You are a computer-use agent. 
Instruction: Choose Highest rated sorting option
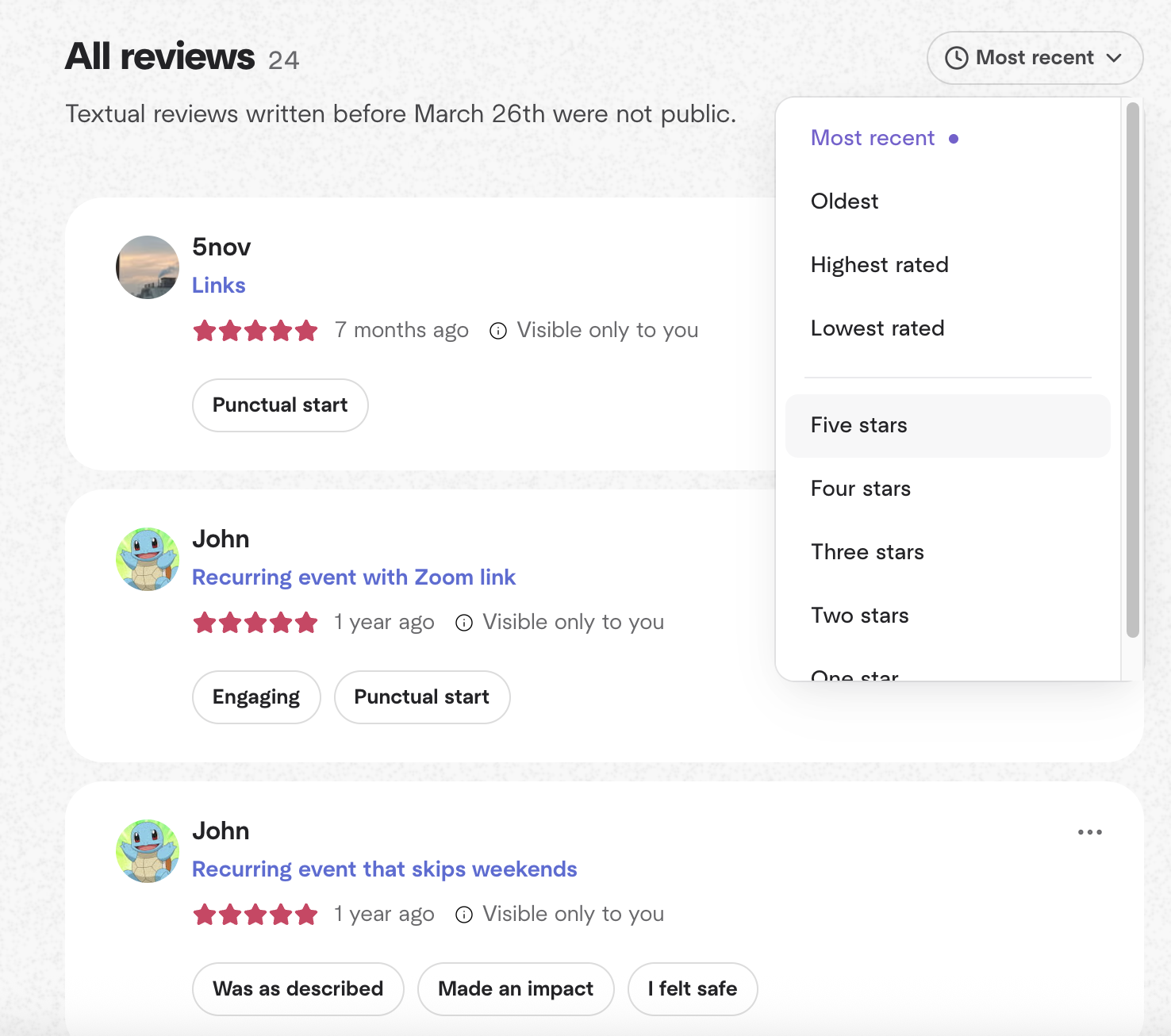[x=879, y=265]
